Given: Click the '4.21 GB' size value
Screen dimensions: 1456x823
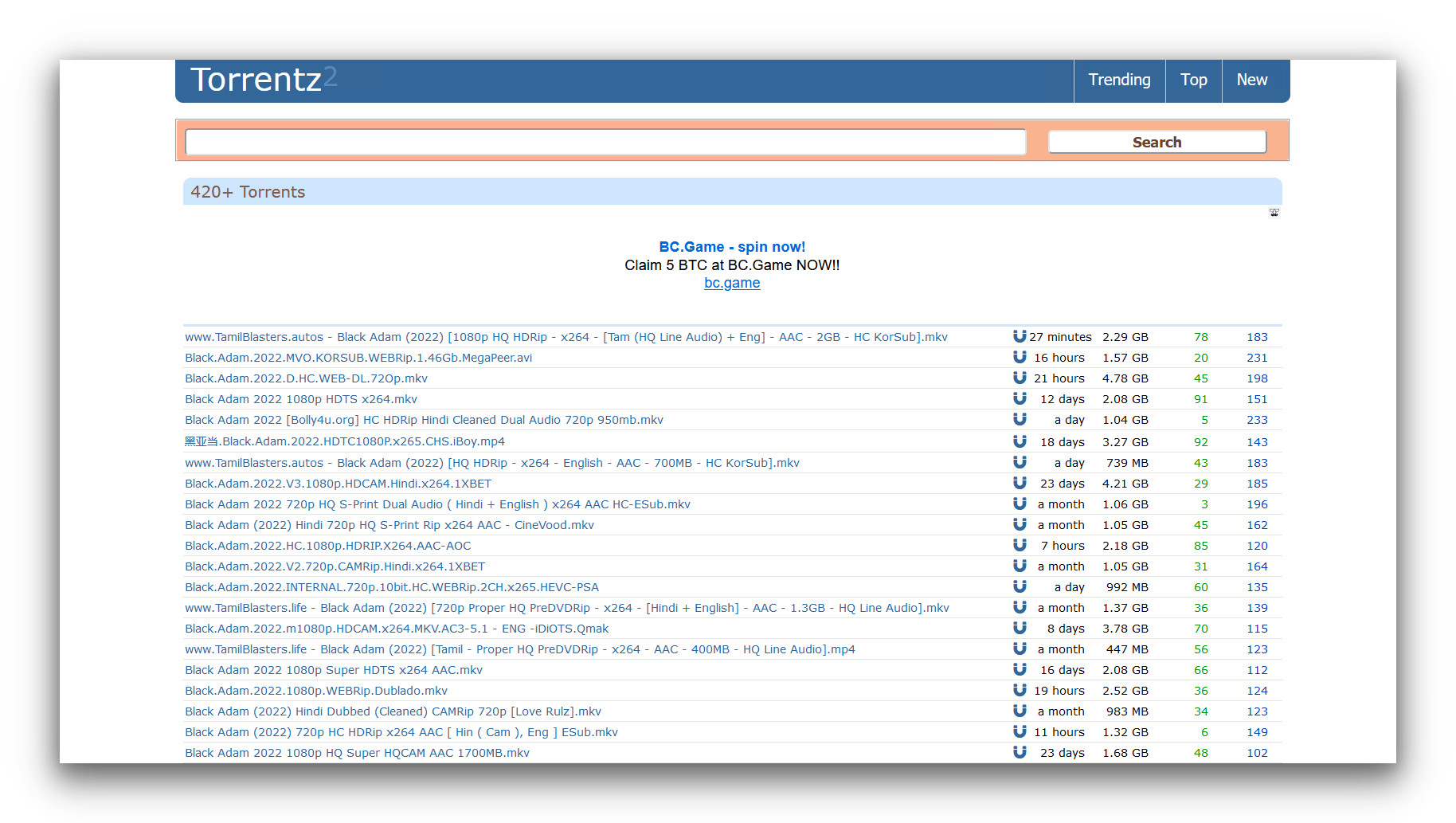Looking at the screenshot, I should (x=1125, y=484).
